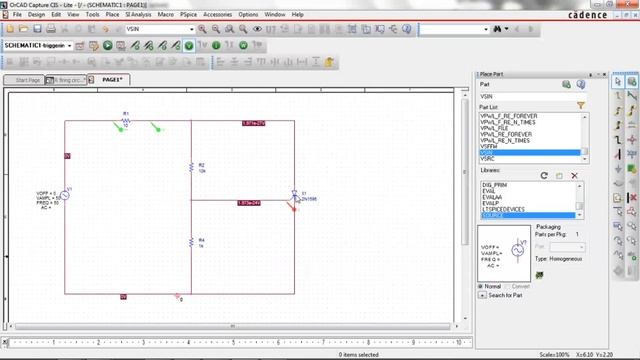Select resistor R2 on the schematic
This screenshot has width=640, height=360.
click(x=191, y=167)
